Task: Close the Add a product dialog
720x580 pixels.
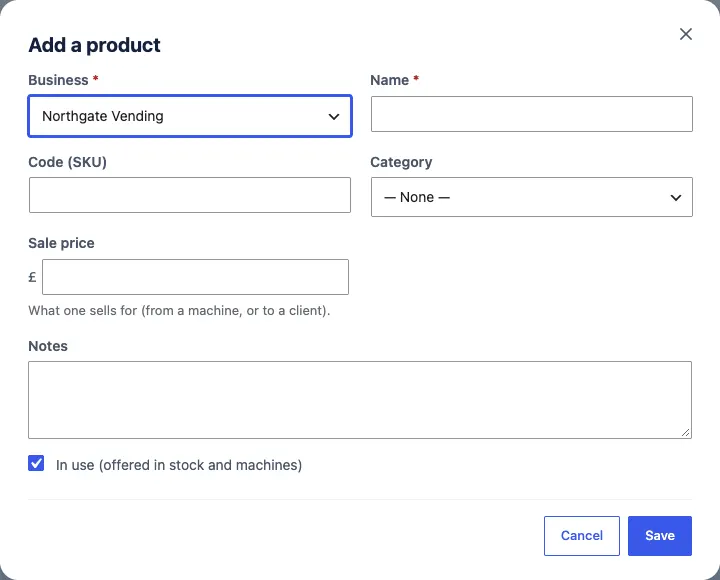Action: click(x=686, y=34)
